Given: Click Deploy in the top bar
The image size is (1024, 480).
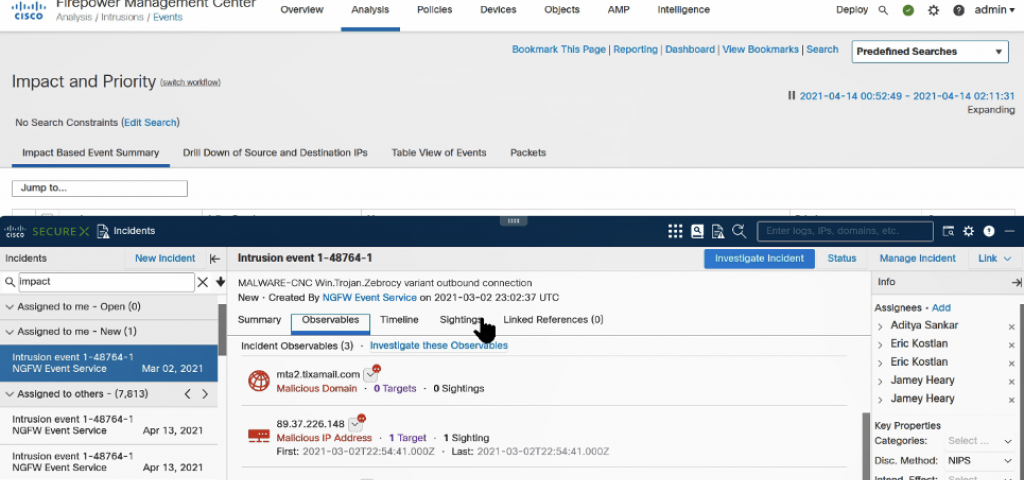Looking at the screenshot, I should [x=852, y=10].
